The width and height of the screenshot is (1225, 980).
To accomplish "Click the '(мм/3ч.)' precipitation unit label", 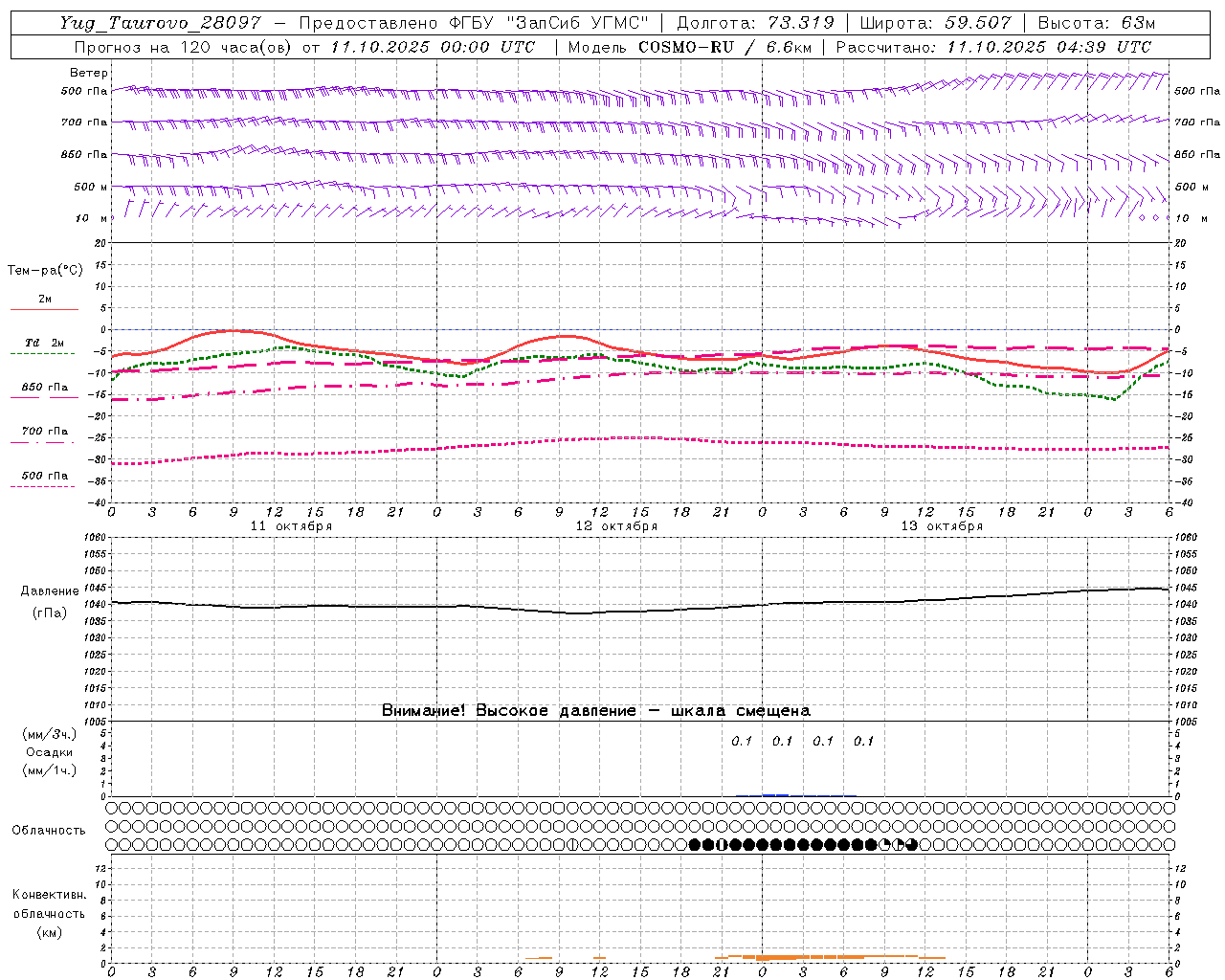I will (50, 734).
